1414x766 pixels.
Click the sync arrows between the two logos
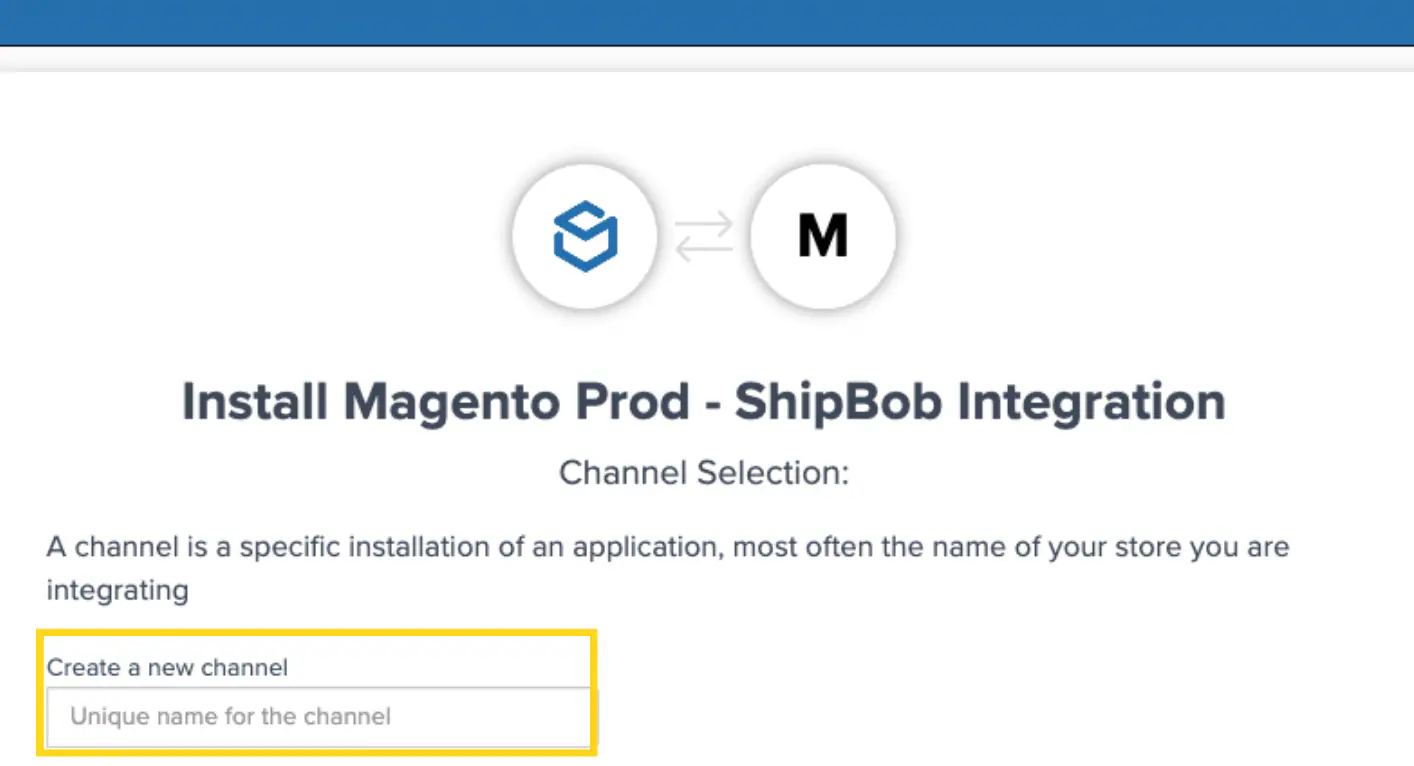click(703, 236)
